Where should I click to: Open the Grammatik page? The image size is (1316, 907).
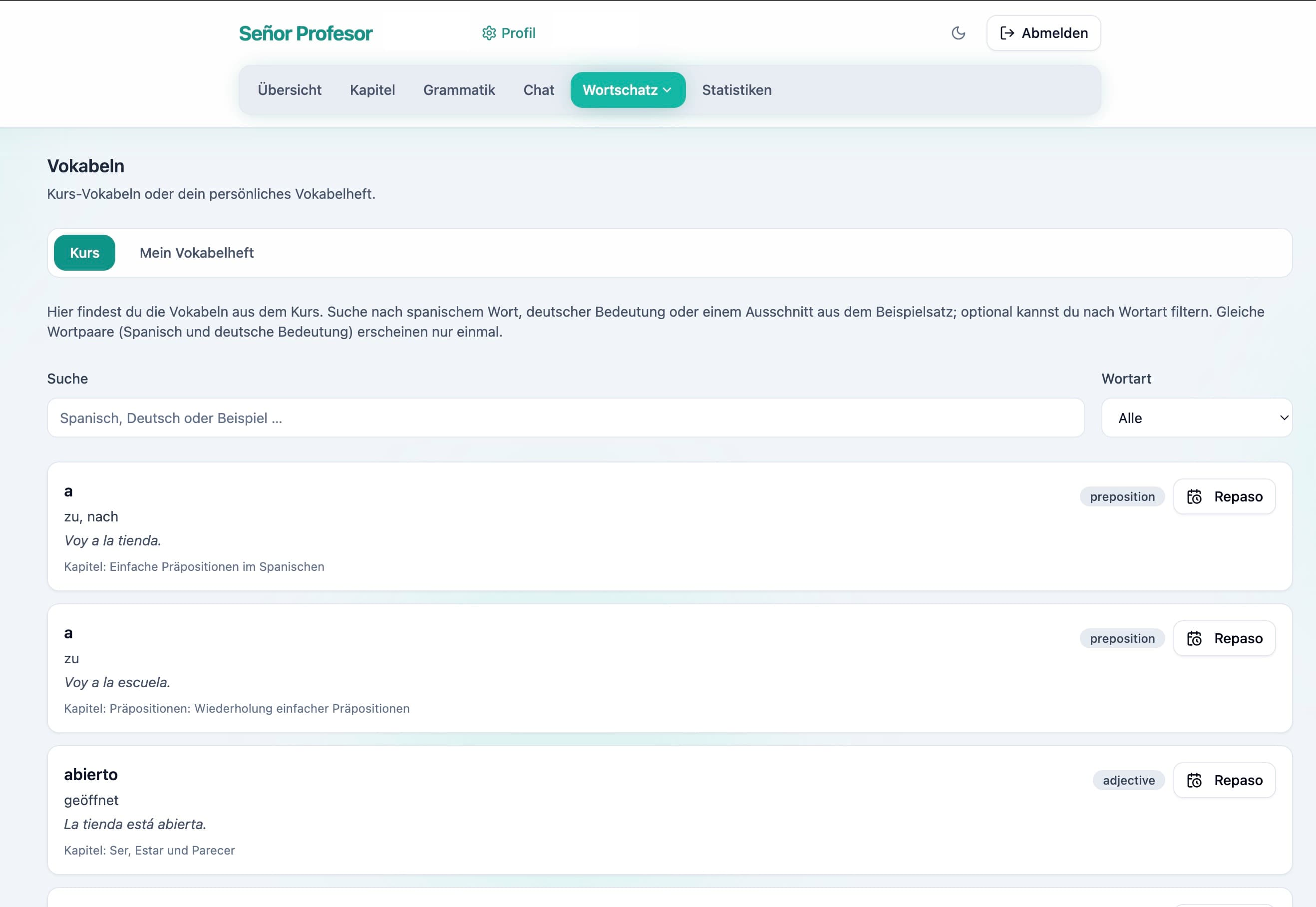459,90
